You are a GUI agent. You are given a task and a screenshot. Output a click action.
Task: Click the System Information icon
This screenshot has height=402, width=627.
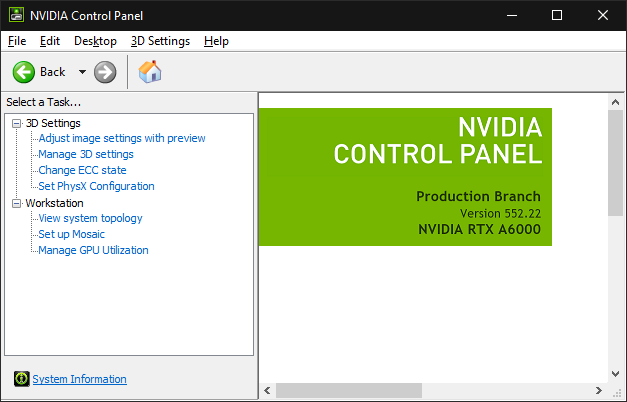tap(22, 379)
